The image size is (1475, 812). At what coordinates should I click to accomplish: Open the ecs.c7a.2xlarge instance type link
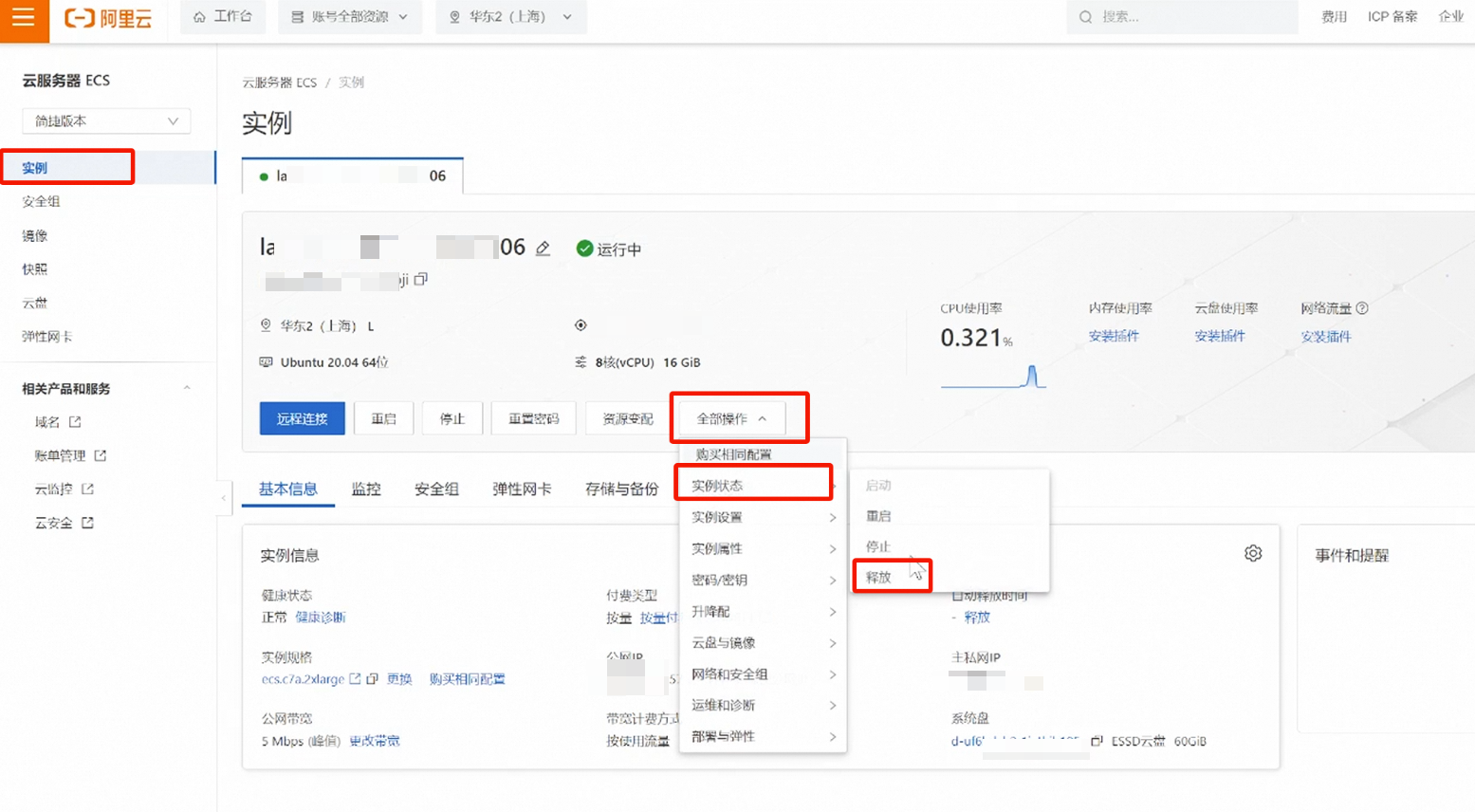point(311,679)
